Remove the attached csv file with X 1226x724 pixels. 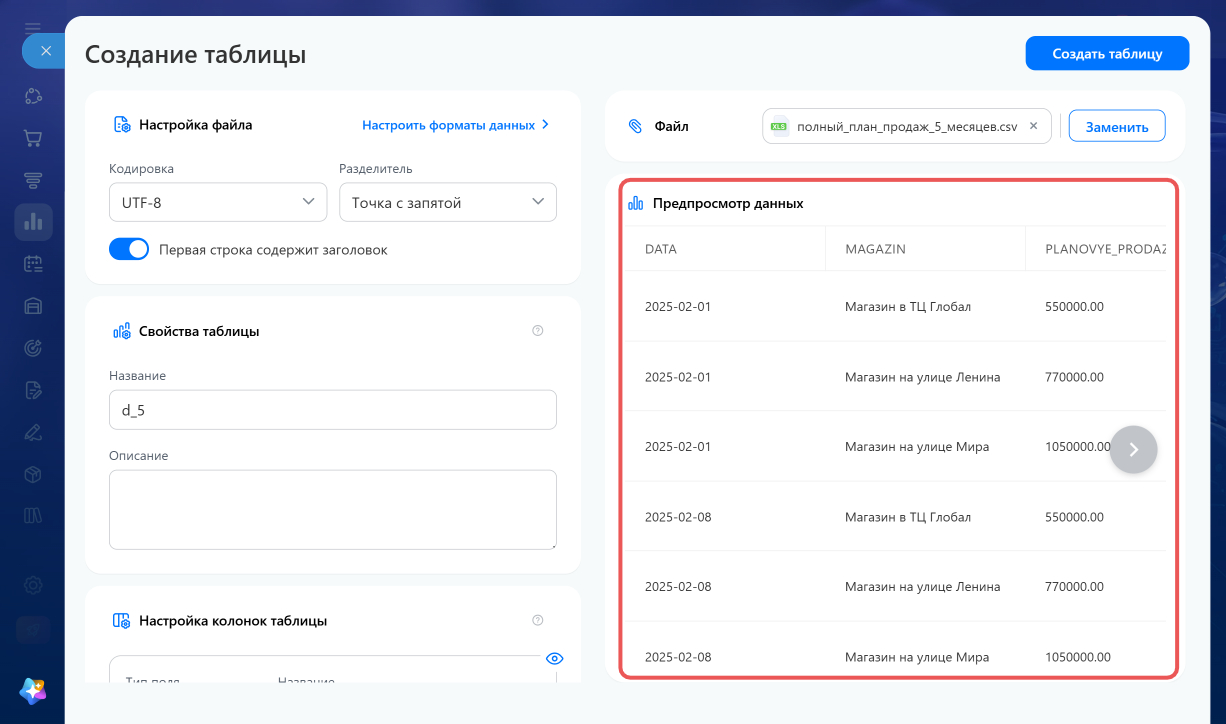[1034, 126]
